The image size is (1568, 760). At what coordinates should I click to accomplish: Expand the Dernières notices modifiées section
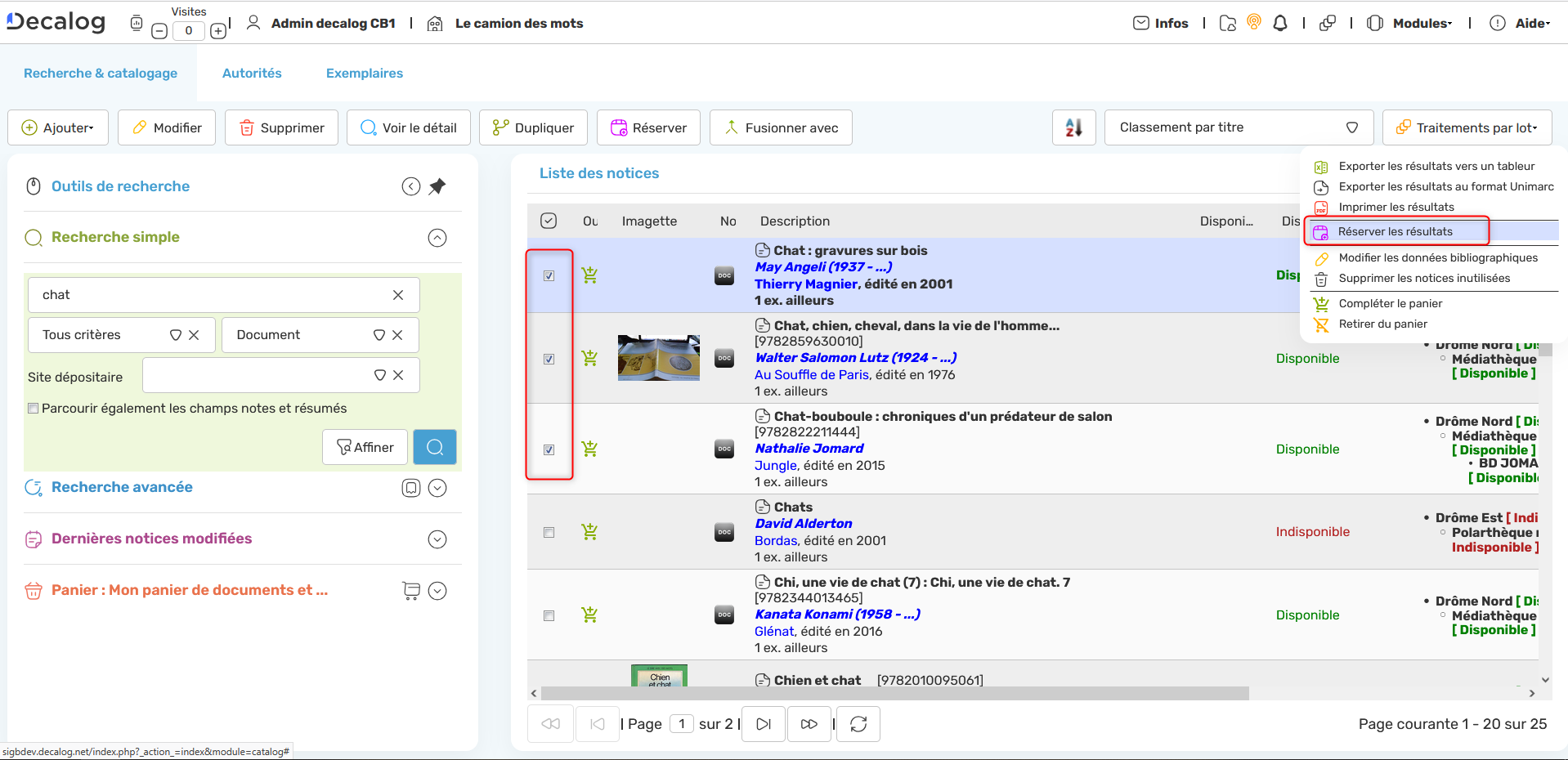pos(437,539)
